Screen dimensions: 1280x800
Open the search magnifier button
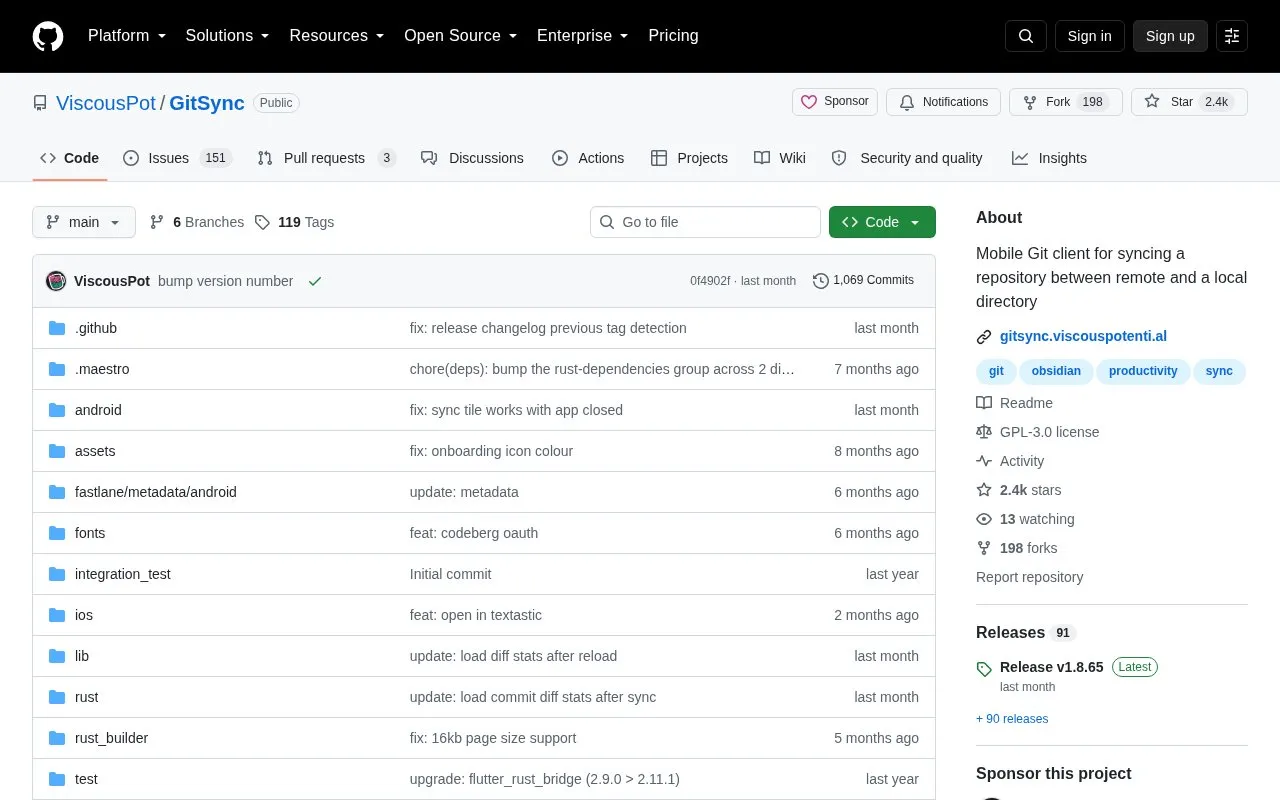[x=1026, y=36]
